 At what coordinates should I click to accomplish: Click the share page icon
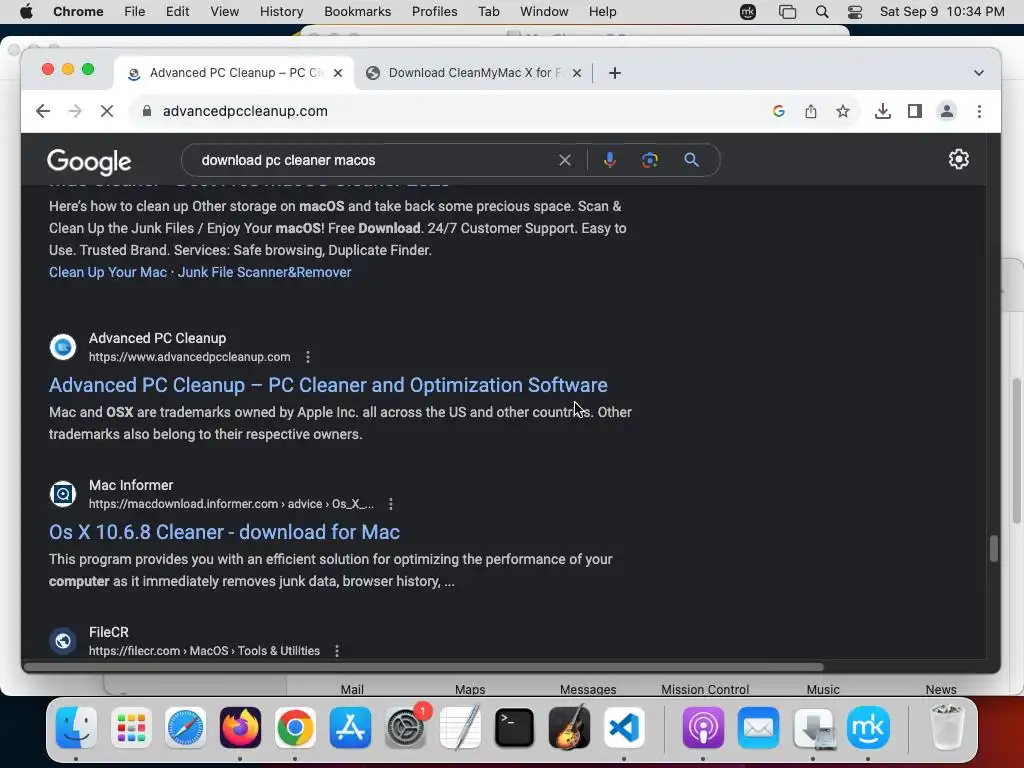coord(810,111)
